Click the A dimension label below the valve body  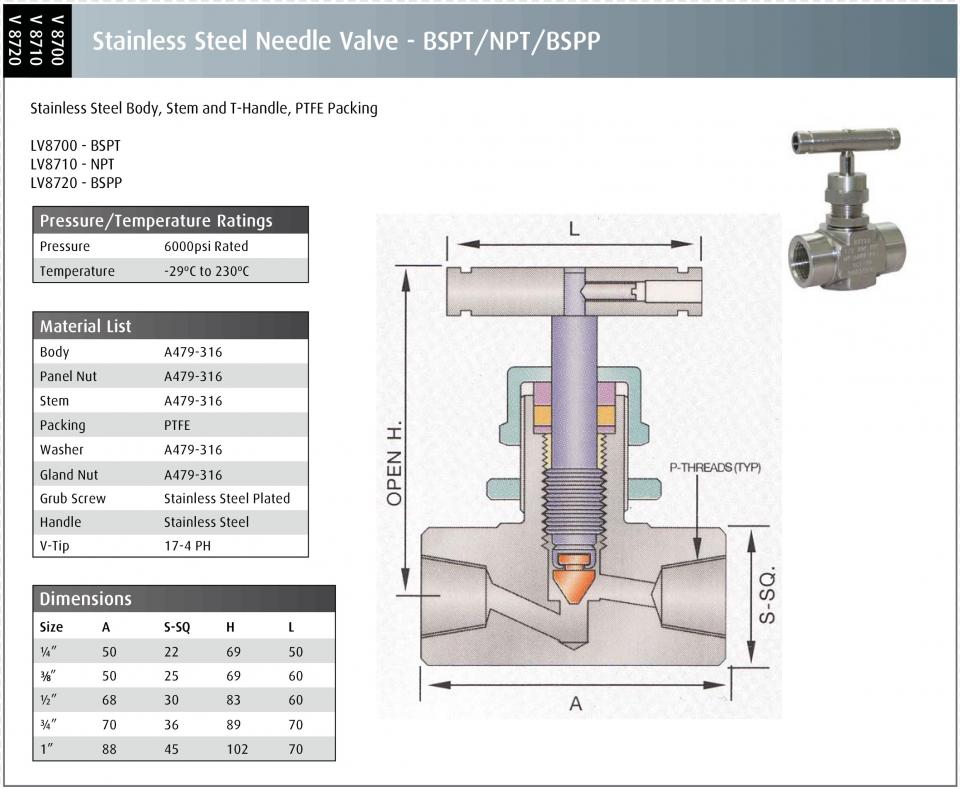coord(576,704)
